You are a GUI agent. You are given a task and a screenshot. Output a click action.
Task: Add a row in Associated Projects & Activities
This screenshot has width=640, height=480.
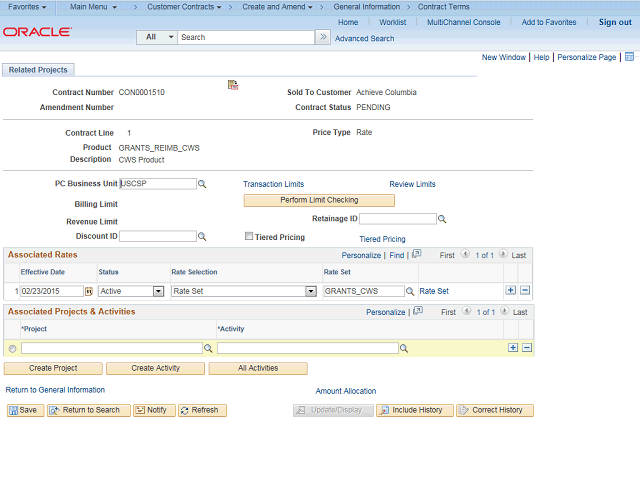pyautogui.click(x=513, y=347)
